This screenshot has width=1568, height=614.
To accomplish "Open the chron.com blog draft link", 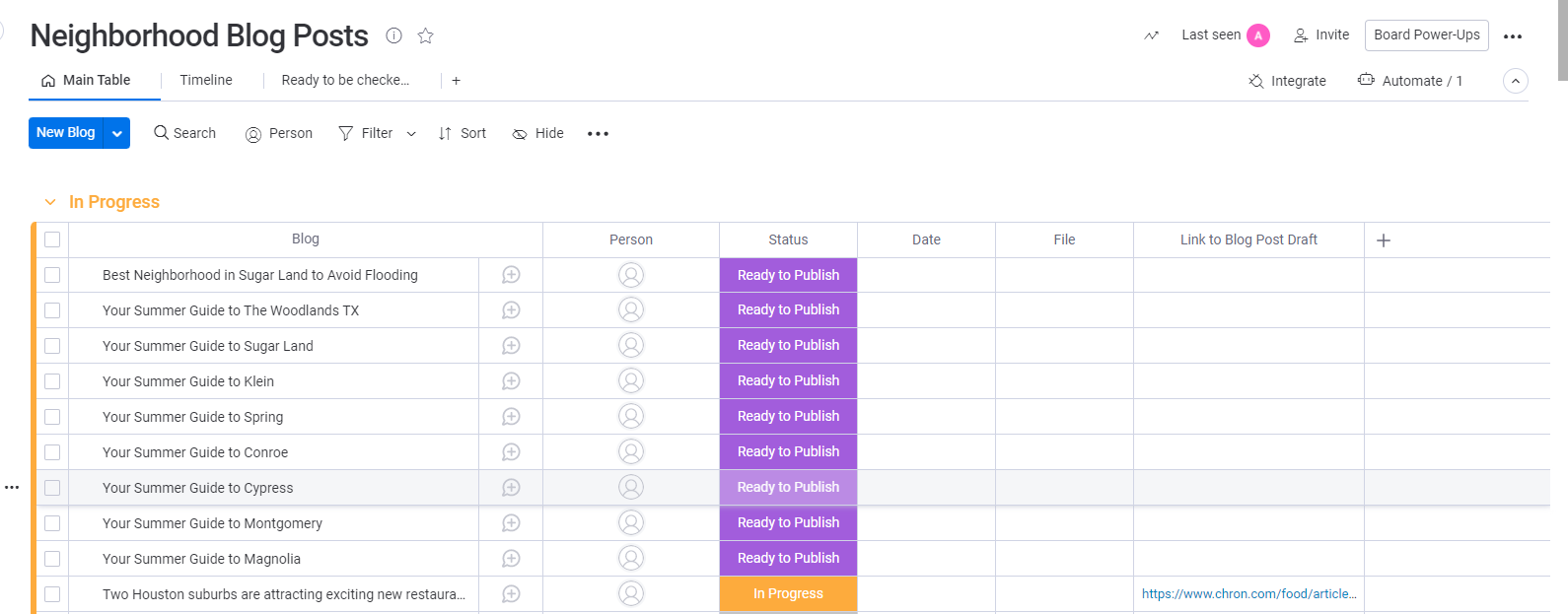I will click(x=1248, y=594).
